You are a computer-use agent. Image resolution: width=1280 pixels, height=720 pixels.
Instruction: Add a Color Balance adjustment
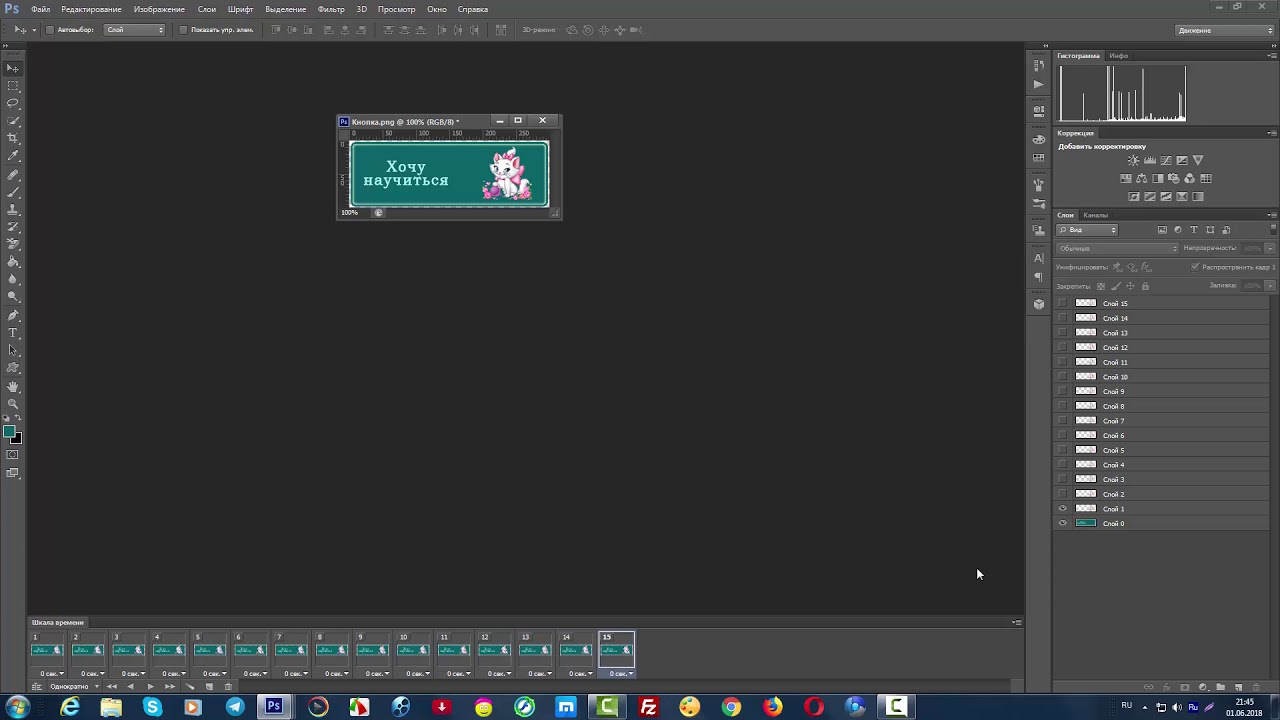(x=1141, y=179)
